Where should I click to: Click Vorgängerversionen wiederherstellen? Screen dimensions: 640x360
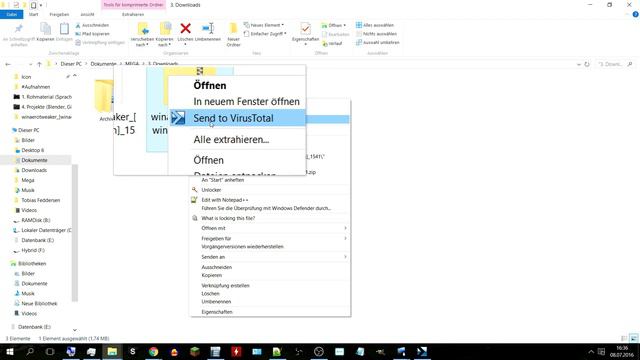(242, 247)
